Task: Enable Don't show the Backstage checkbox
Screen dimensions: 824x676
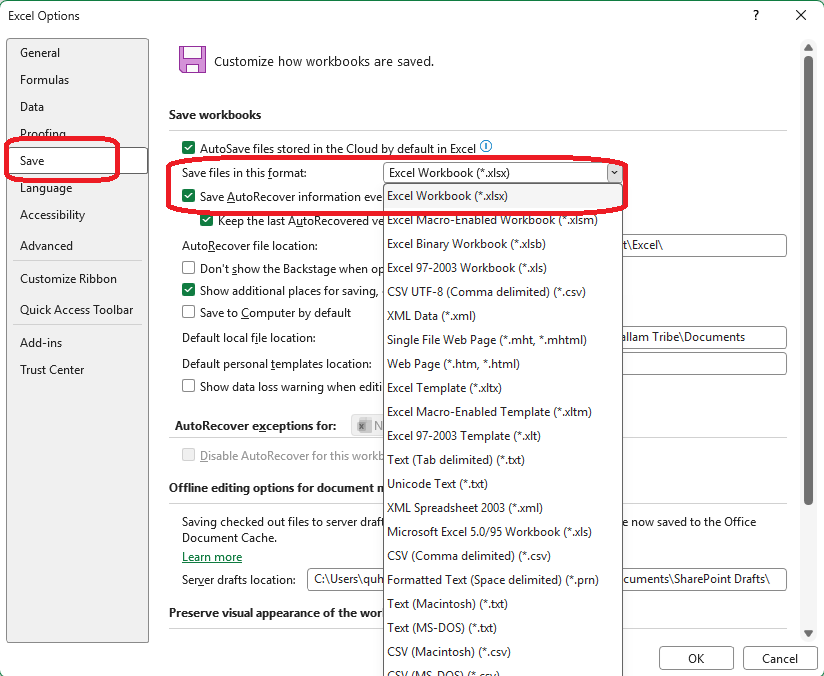Action: tap(188, 268)
